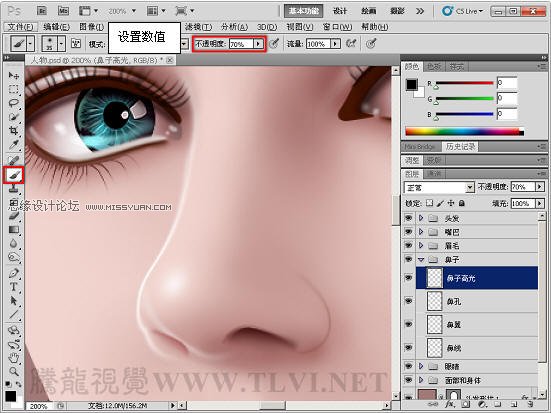
Task: Expand the 眉毛 layer group
Action: pos(421,245)
